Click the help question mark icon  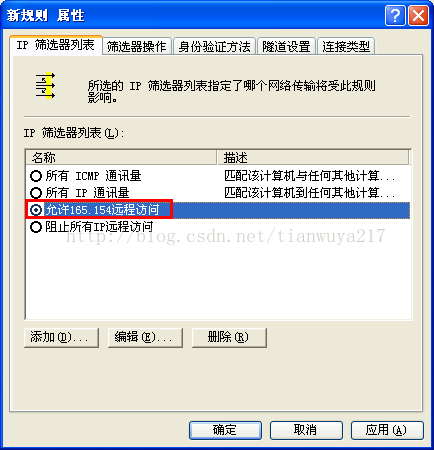[x=395, y=15]
